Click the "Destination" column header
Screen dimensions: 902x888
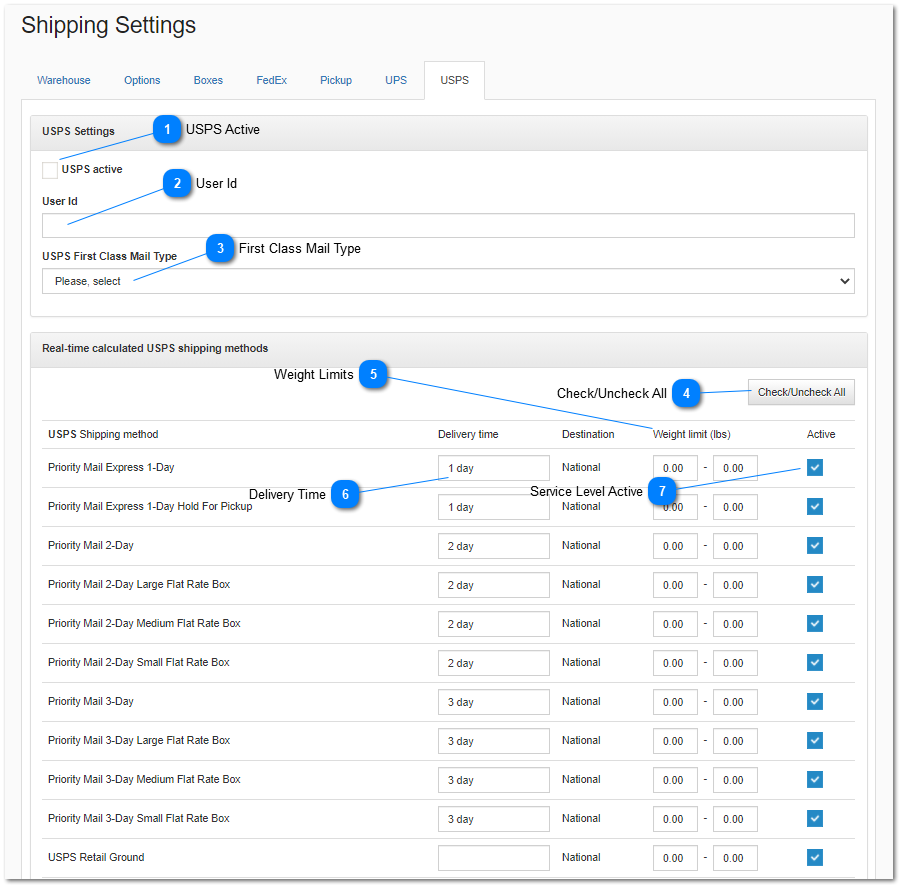588,434
